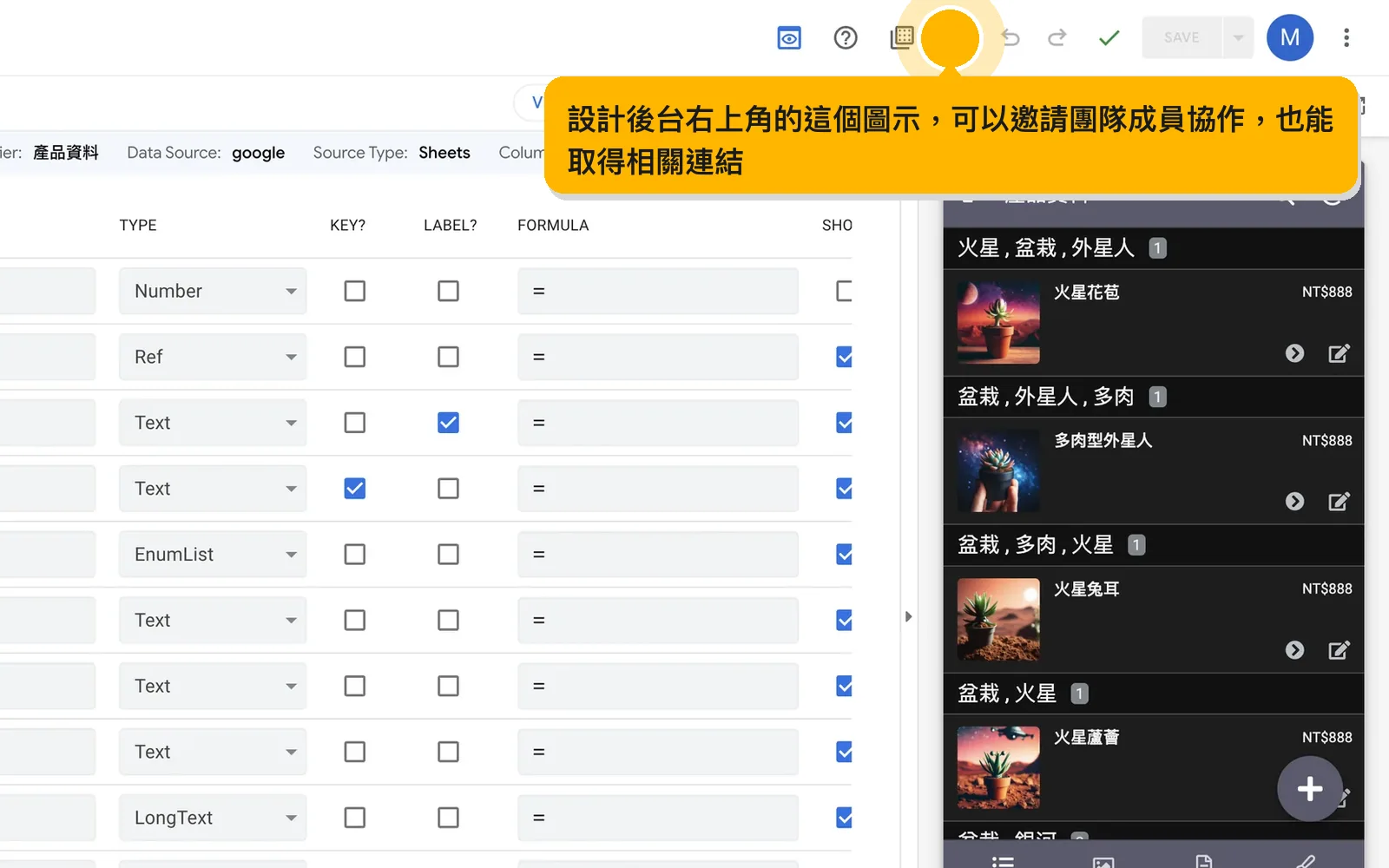Image resolution: width=1389 pixels, height=868 pixels.
Task: Open the app gallery grid icon
Action: pos(902,38)
